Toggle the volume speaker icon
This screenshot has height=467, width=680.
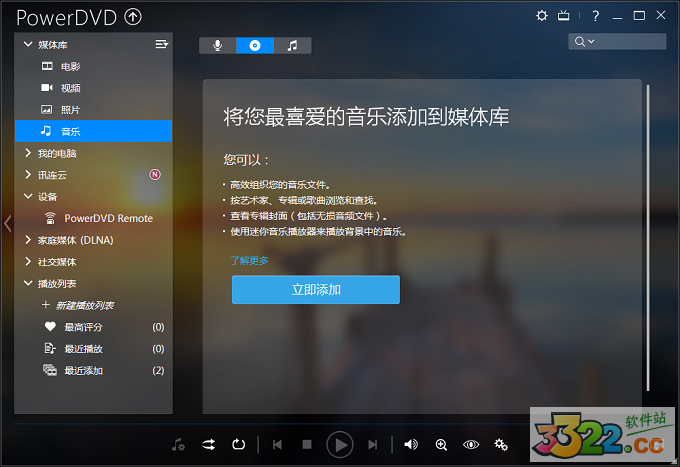[x=411, y=444]
